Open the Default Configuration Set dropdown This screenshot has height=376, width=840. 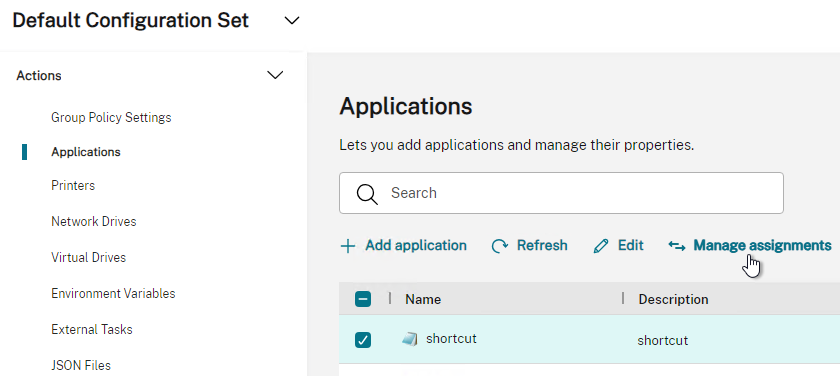(291, 21)
